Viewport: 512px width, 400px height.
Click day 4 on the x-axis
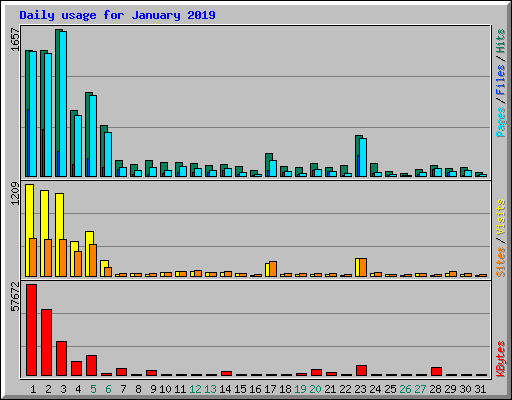pyautogui.click(x=78, y=389)
